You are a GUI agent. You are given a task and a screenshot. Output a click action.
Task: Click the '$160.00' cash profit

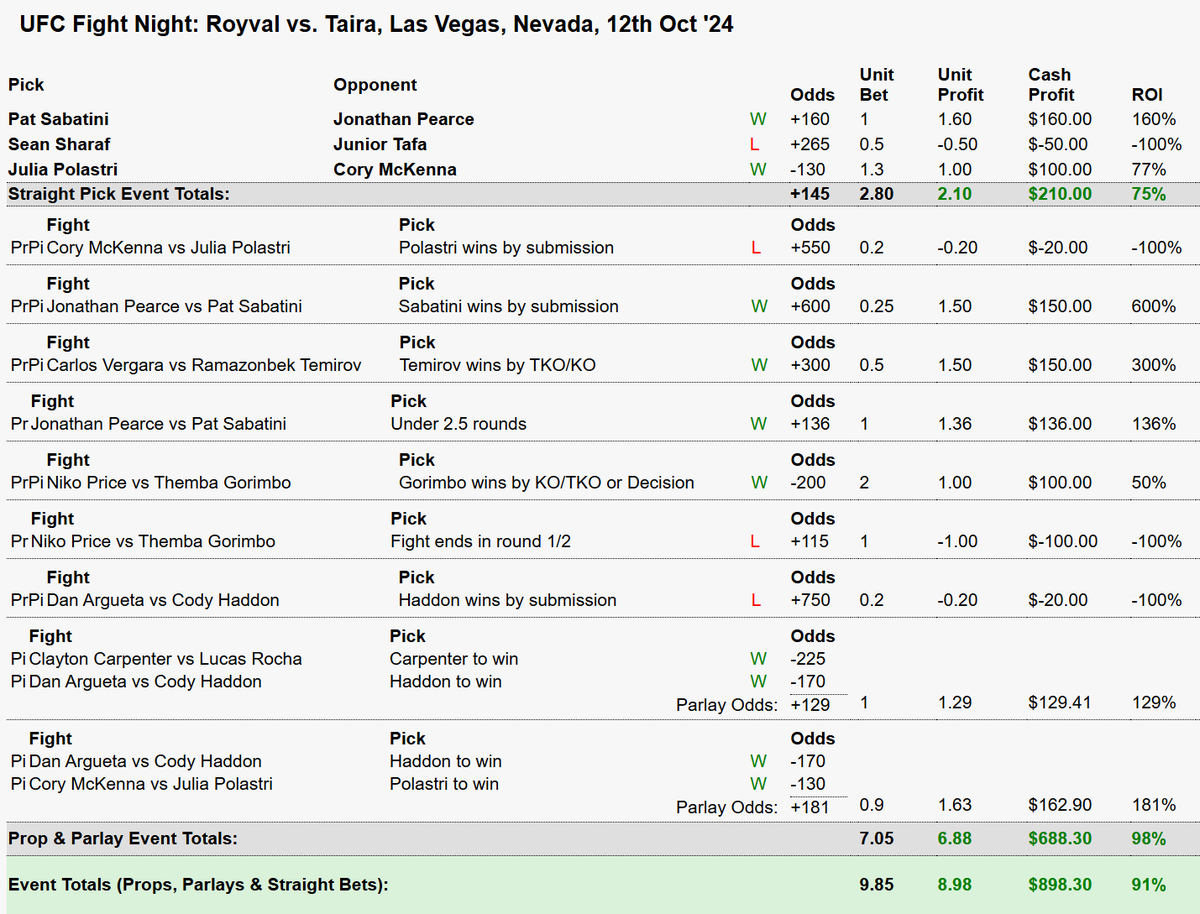[x=1060, y=119]
